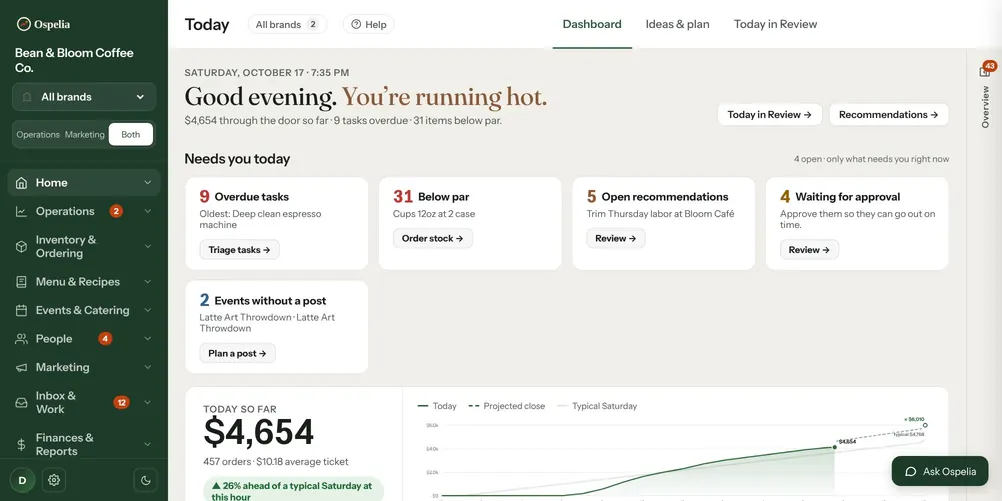The image size is (1002, 501).
Task: Click the Ospelia logo icon
Action: coord(24,24)
